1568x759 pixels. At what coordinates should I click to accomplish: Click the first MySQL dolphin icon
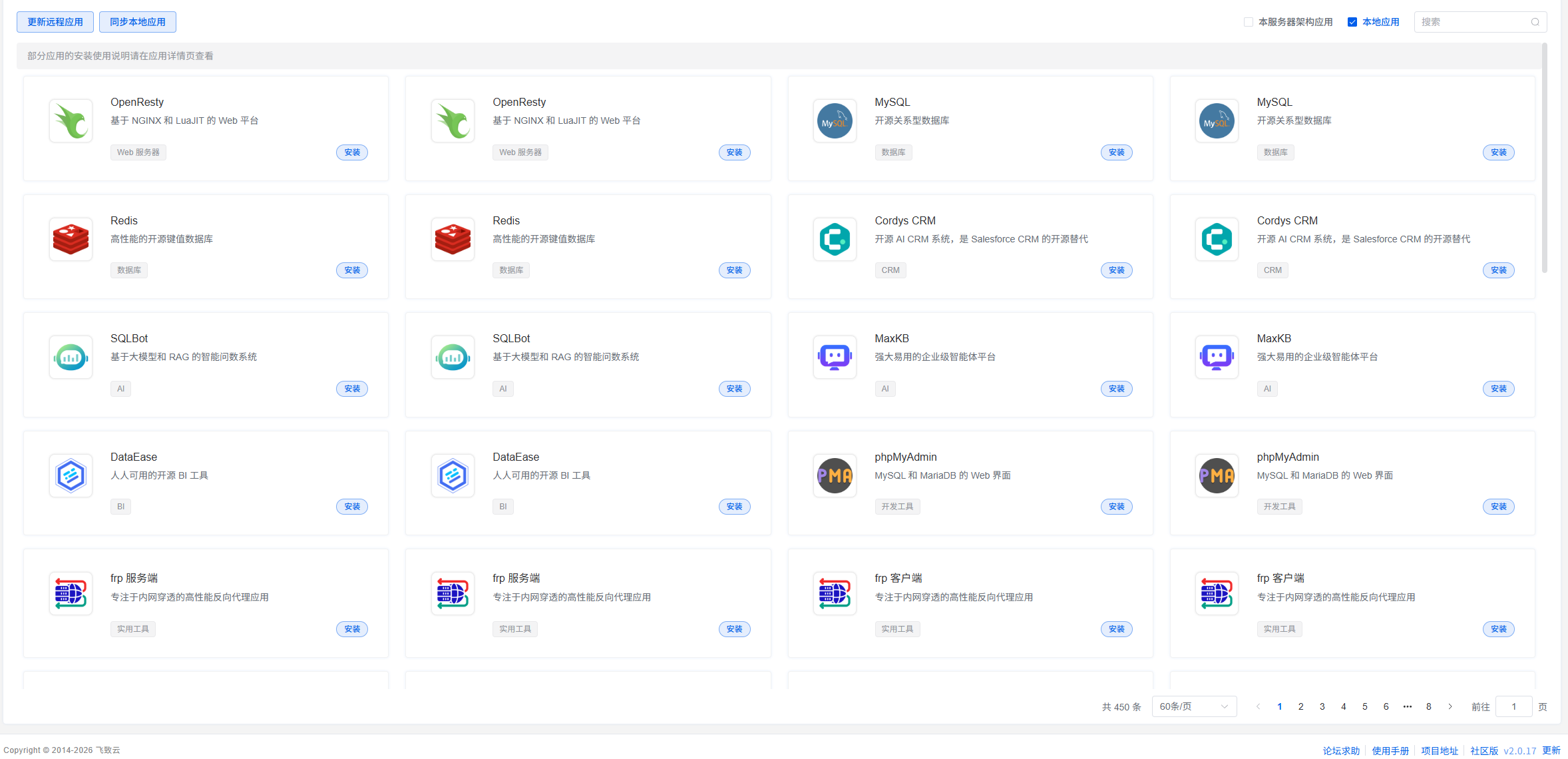pos(835,121)
